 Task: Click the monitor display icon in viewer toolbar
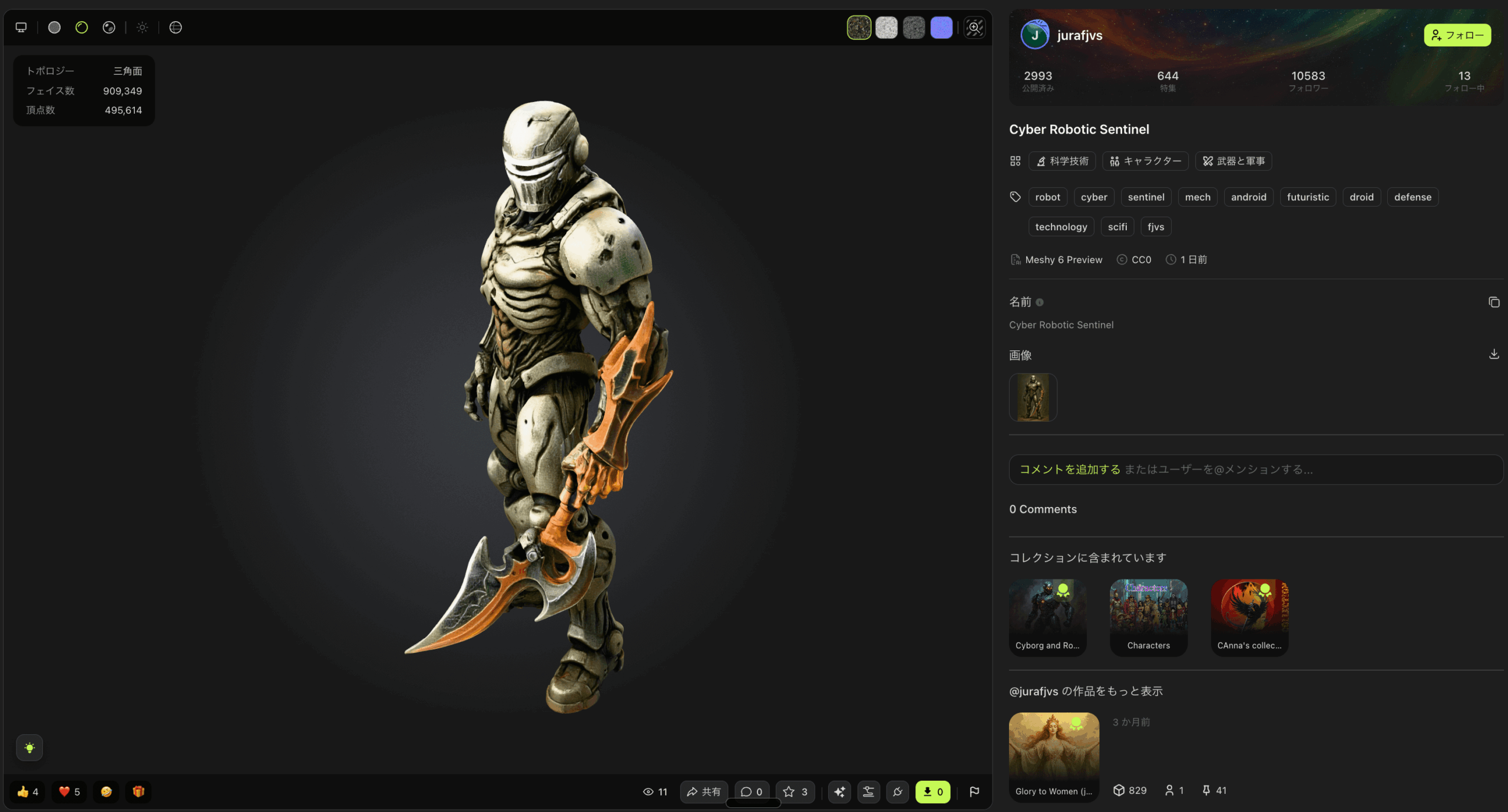[21, 28]
